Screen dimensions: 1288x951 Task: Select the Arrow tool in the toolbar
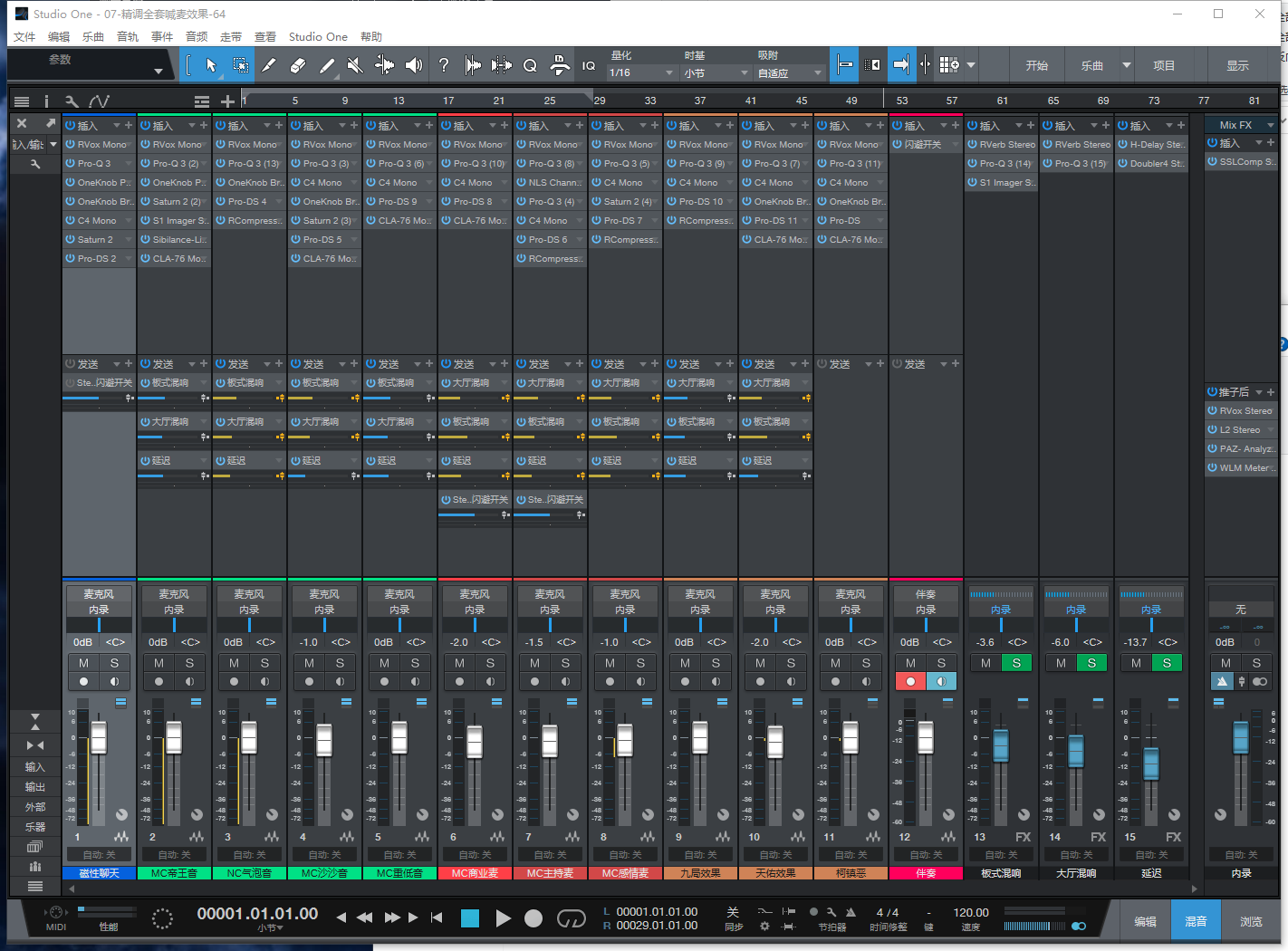pyautogui.click(x=212, y=64)
